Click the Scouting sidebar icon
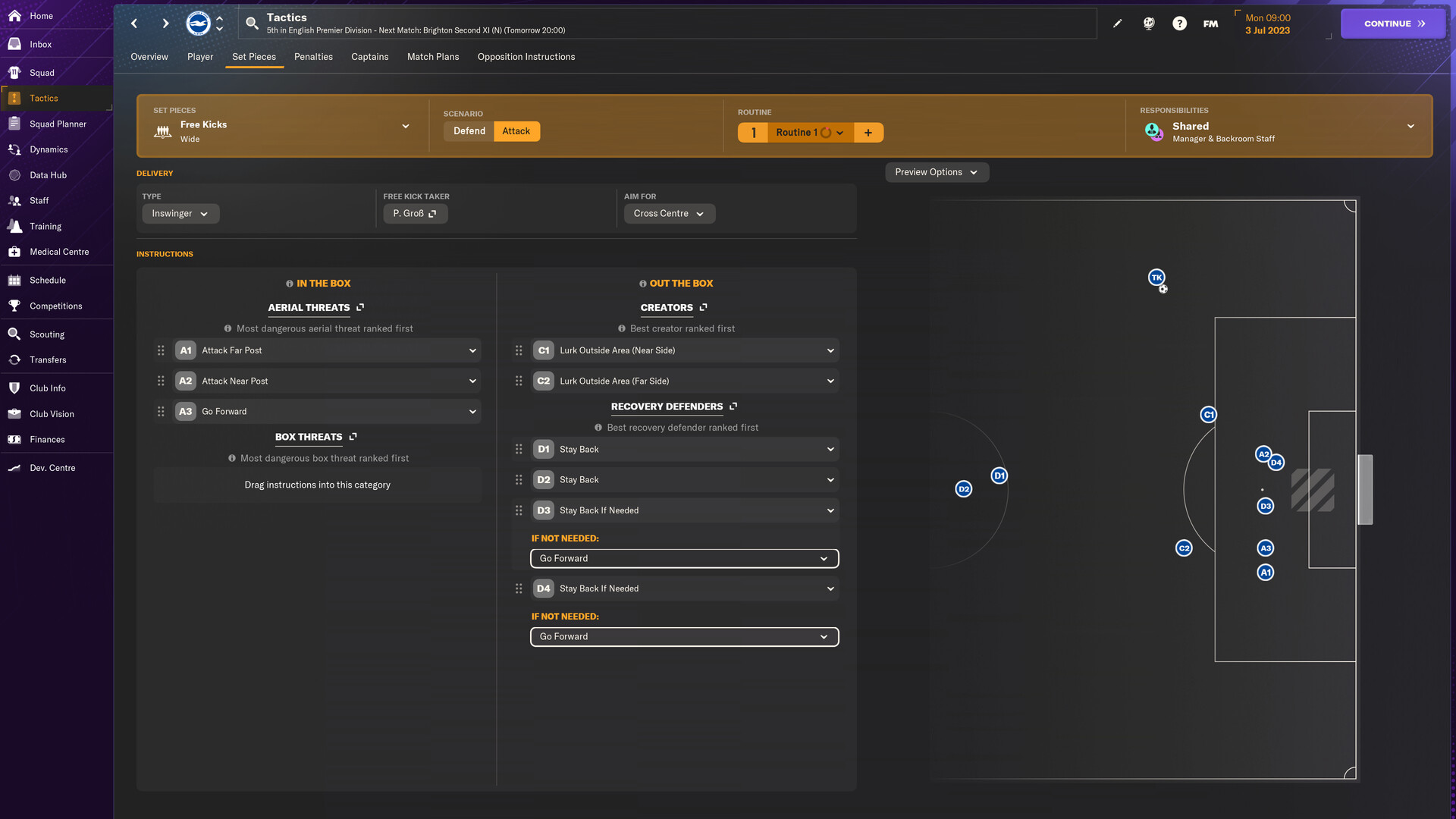1456x819 pixels. point(47,334)
